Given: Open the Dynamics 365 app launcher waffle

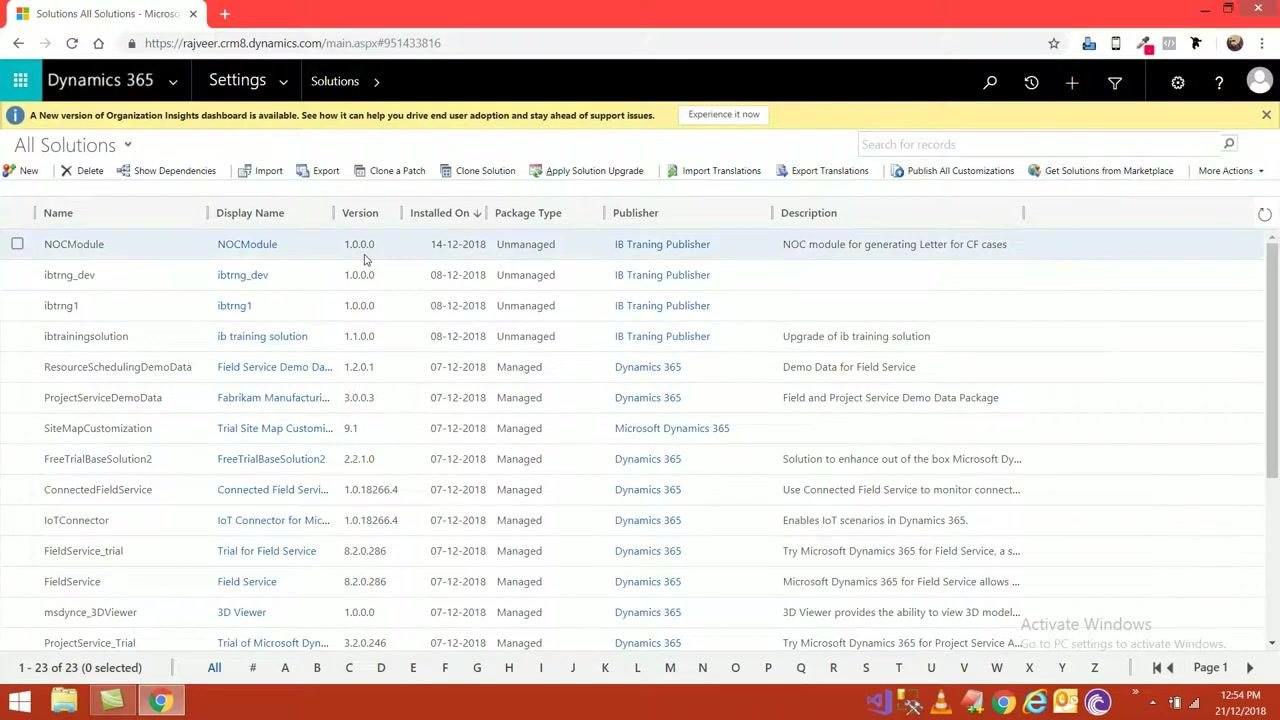Looking at the screenshot, I should pyautogui.click(x=20, y=81).
